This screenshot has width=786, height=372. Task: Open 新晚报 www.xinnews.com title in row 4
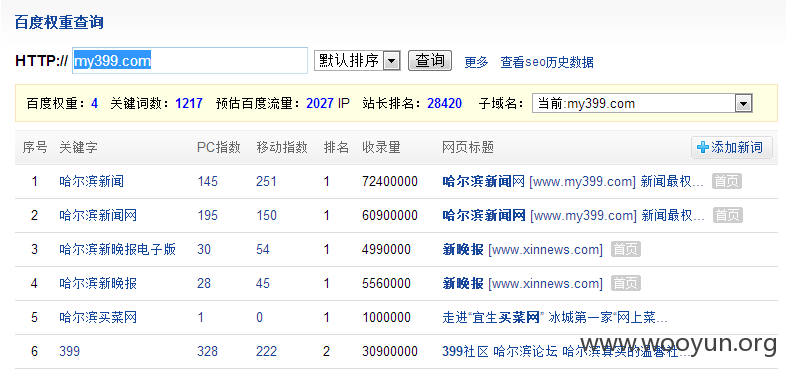(522, 284)
